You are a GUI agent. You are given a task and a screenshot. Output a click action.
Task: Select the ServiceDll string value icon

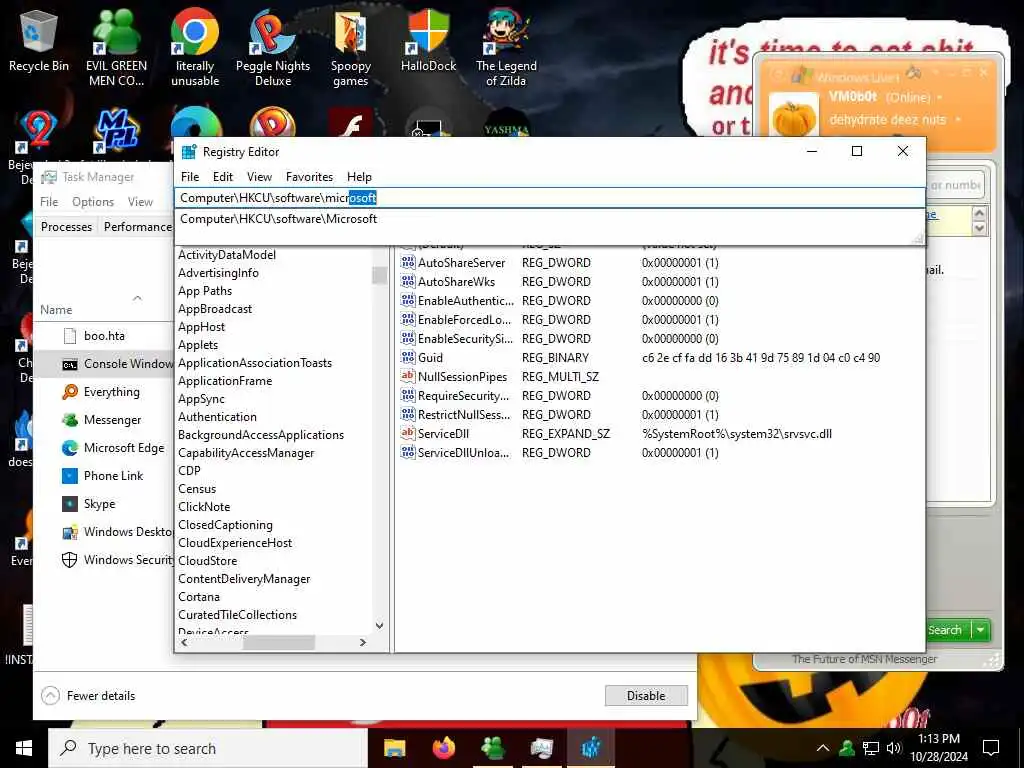408,433
